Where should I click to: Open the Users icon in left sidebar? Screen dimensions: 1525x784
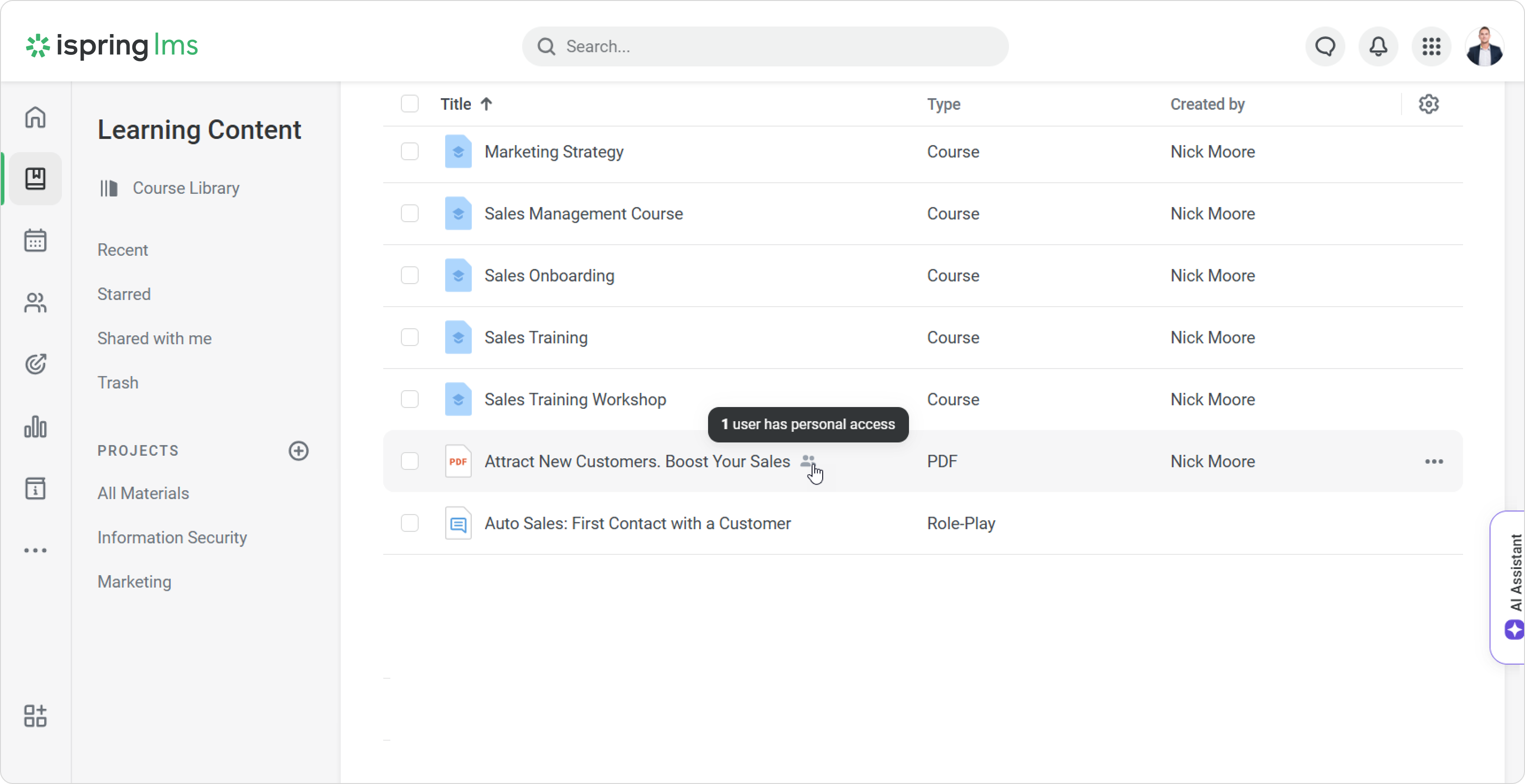click(35, 302)
